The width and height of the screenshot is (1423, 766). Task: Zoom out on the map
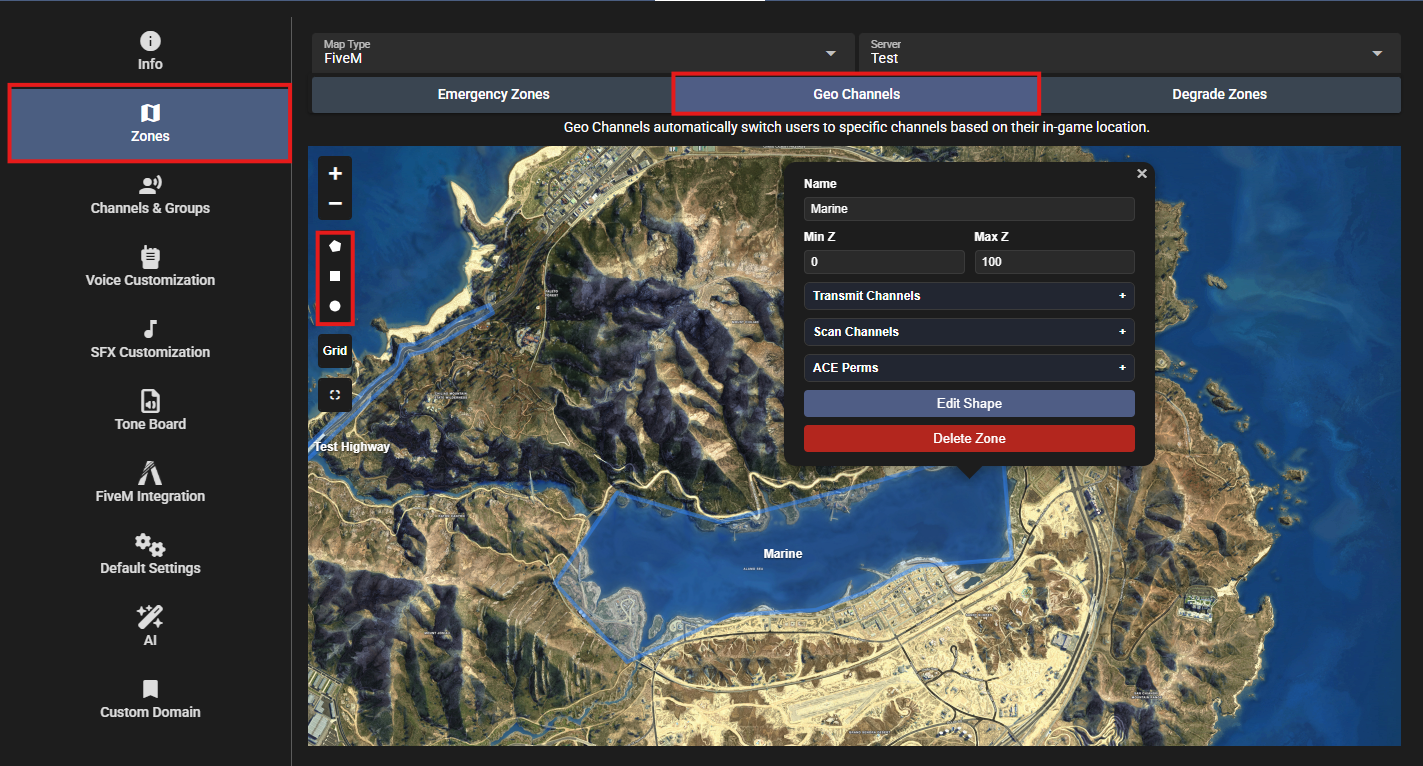(335, 204)
